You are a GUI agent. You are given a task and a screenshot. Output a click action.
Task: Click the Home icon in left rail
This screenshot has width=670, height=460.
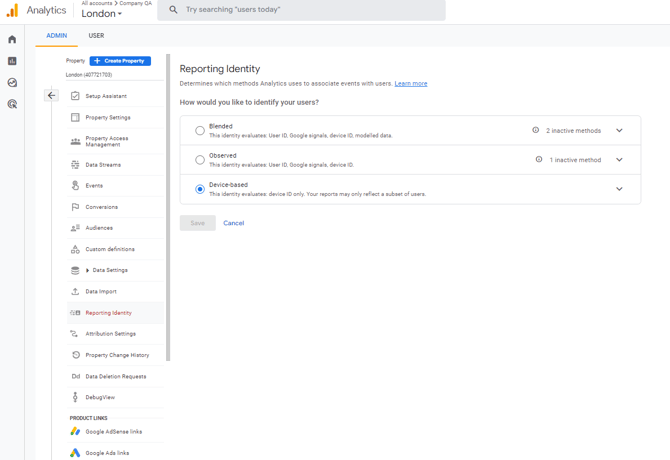pos(12,40)
